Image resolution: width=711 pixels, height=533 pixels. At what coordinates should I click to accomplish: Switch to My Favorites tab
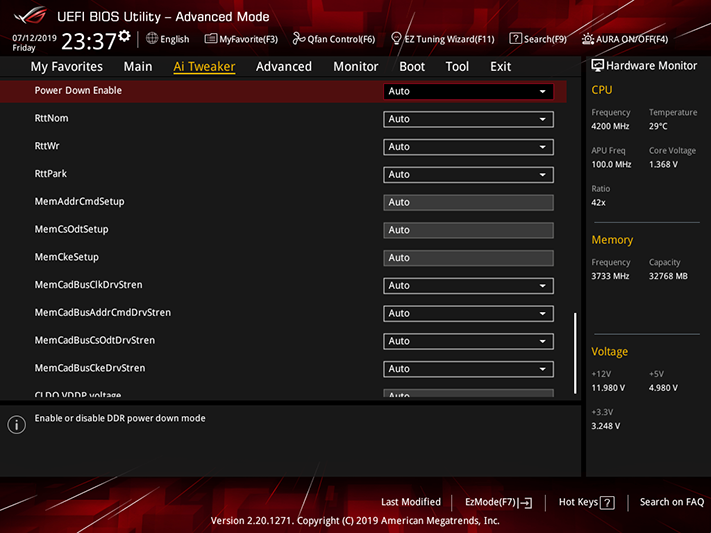67,67
